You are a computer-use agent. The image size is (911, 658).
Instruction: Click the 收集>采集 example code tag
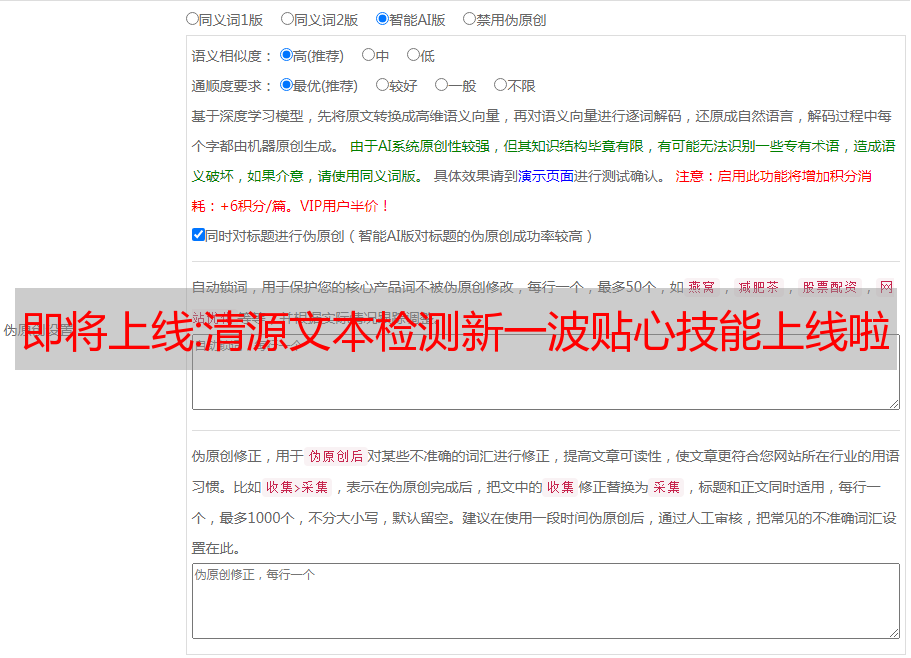tap(297, 488)
